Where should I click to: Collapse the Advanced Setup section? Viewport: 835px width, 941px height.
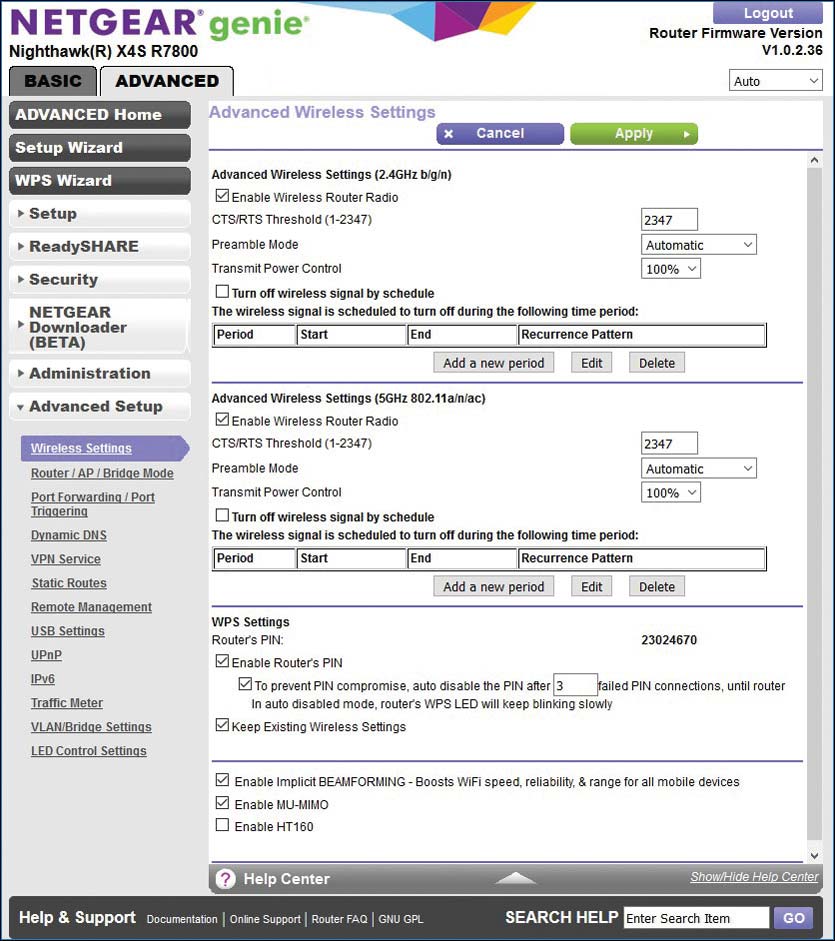click(x=100, y=406)
